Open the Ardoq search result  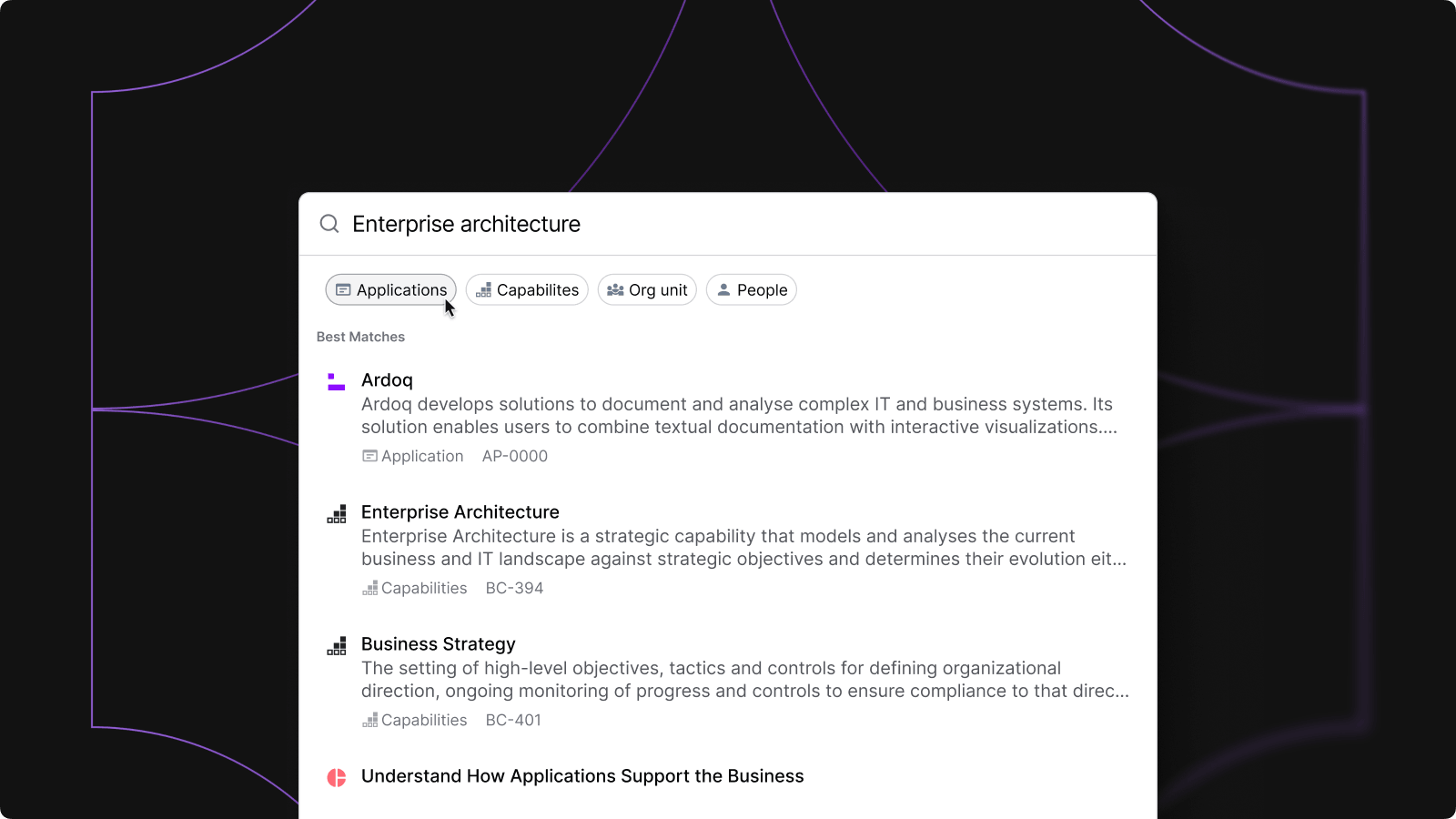point(387,380)
